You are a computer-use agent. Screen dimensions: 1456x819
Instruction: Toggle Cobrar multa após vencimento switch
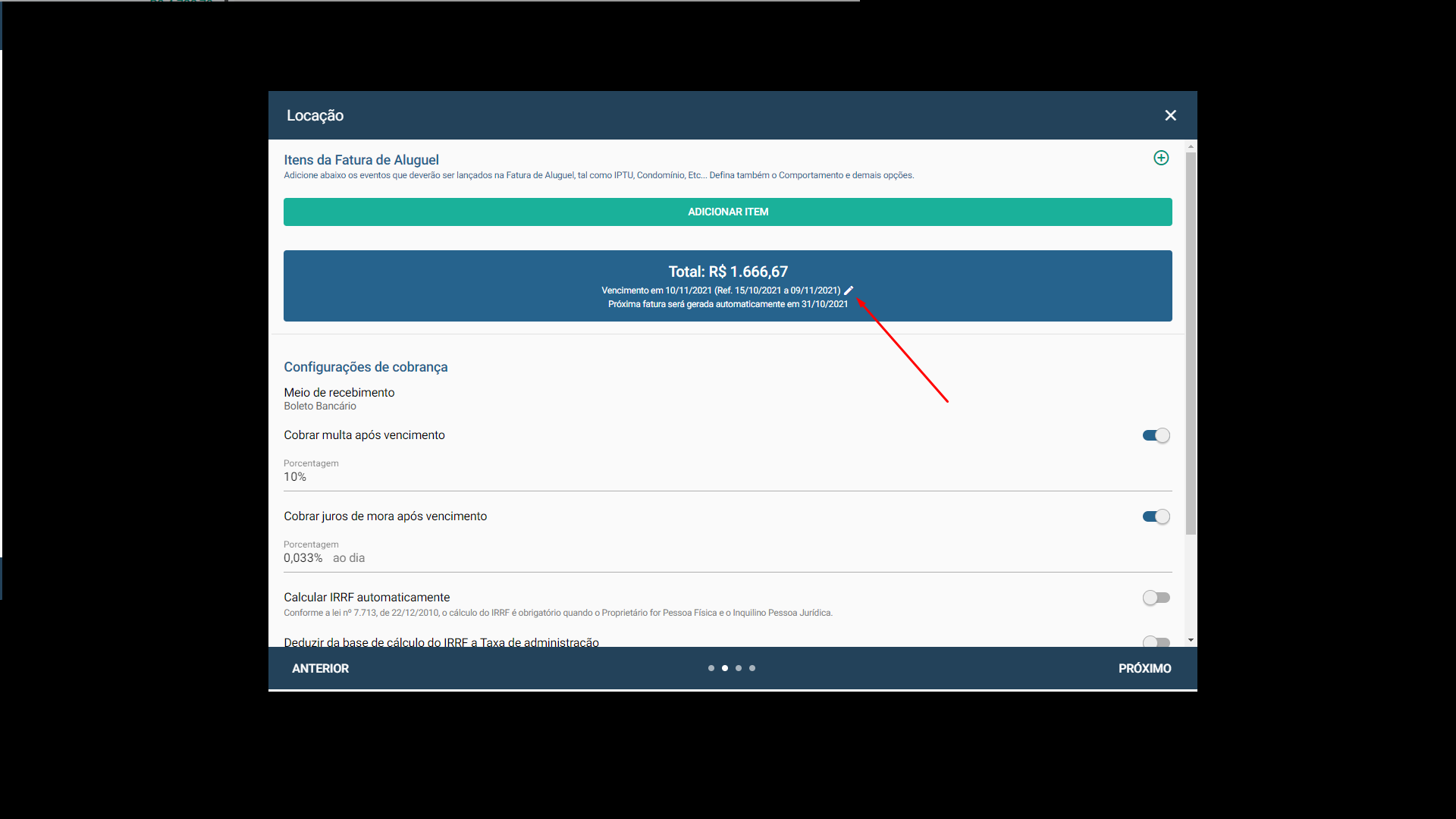click(x=1156, y=435)
